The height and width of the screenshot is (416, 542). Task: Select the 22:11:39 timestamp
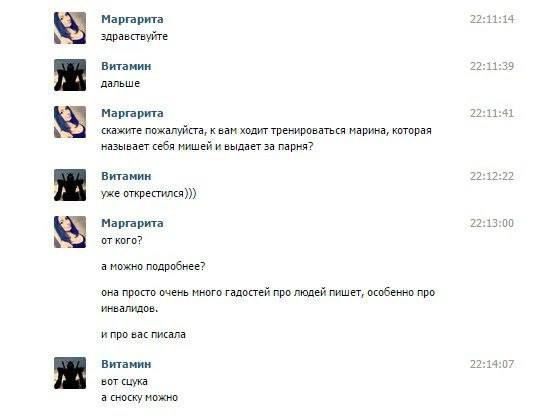[x=492, y=66]
